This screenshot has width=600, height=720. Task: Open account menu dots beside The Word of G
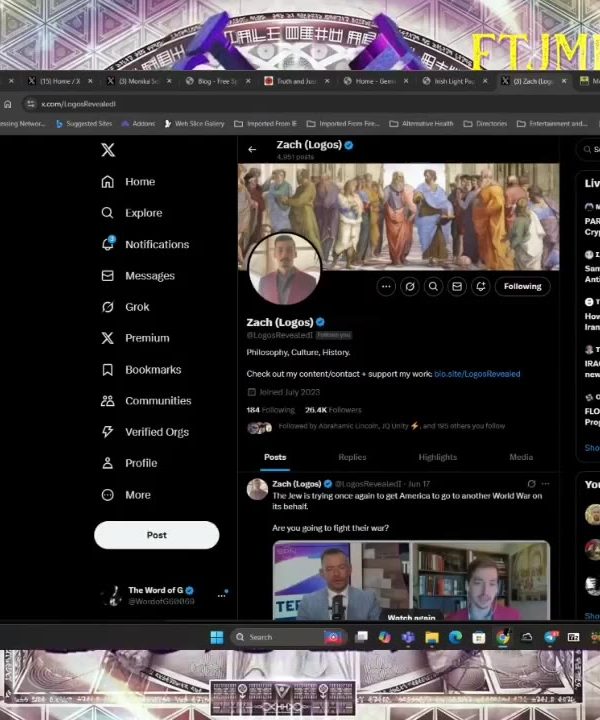click(x=222, y=596)
